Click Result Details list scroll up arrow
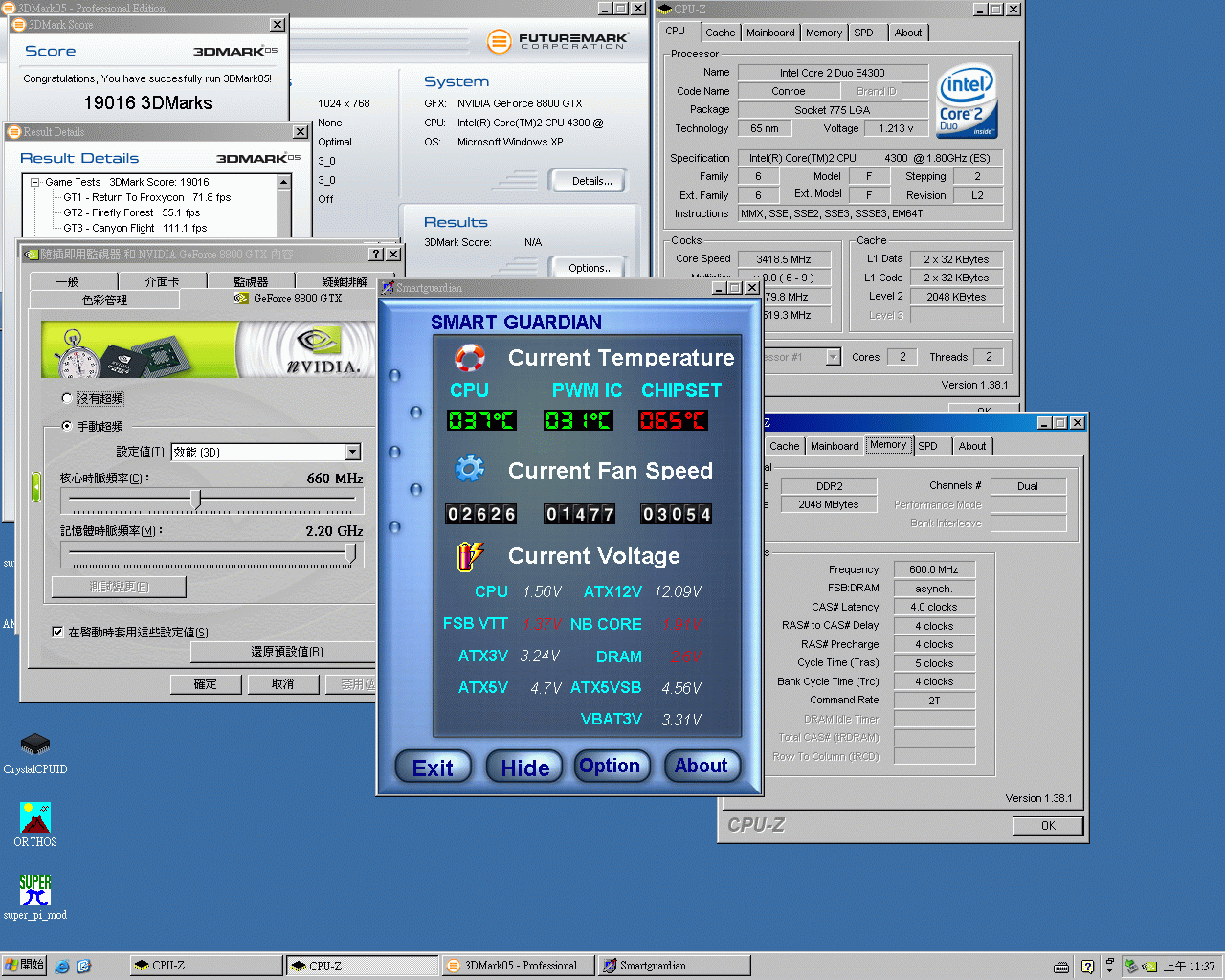Image resolution: width=1225 pixels, height=980 pixels. pos(284,182)
